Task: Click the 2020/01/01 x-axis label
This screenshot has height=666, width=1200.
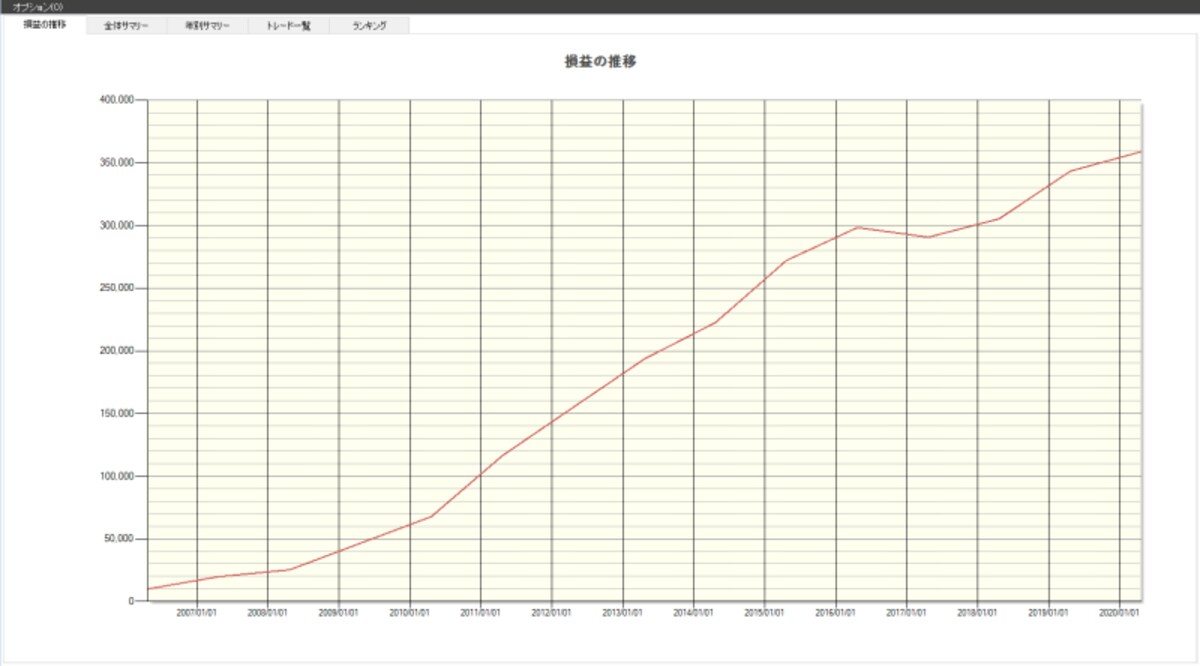Action: [x=1120, y=612]
